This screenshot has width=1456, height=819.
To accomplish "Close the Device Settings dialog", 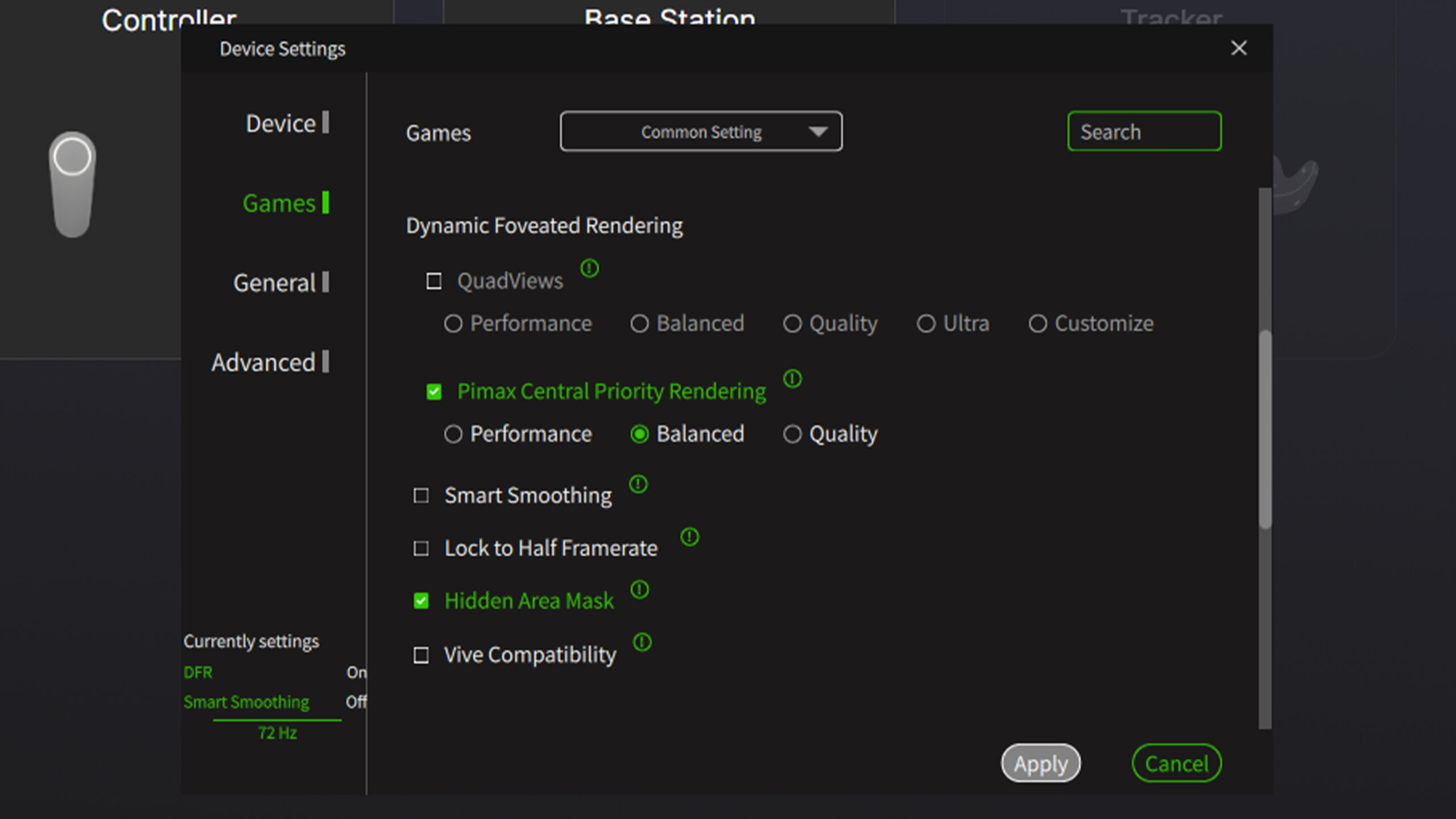I will pyautogui.click(x=1239, y=48).
